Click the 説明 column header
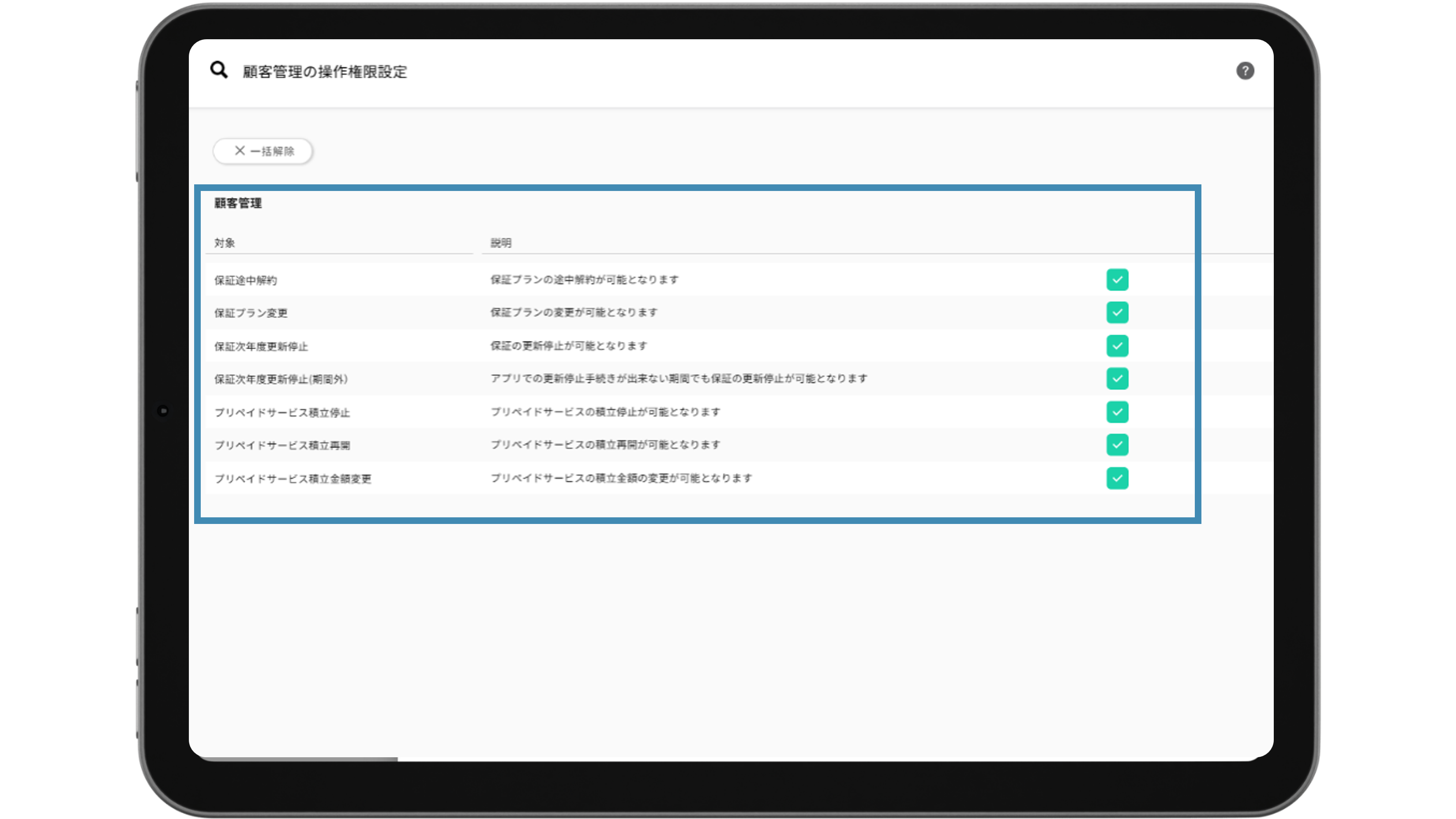 click(501, 243)
